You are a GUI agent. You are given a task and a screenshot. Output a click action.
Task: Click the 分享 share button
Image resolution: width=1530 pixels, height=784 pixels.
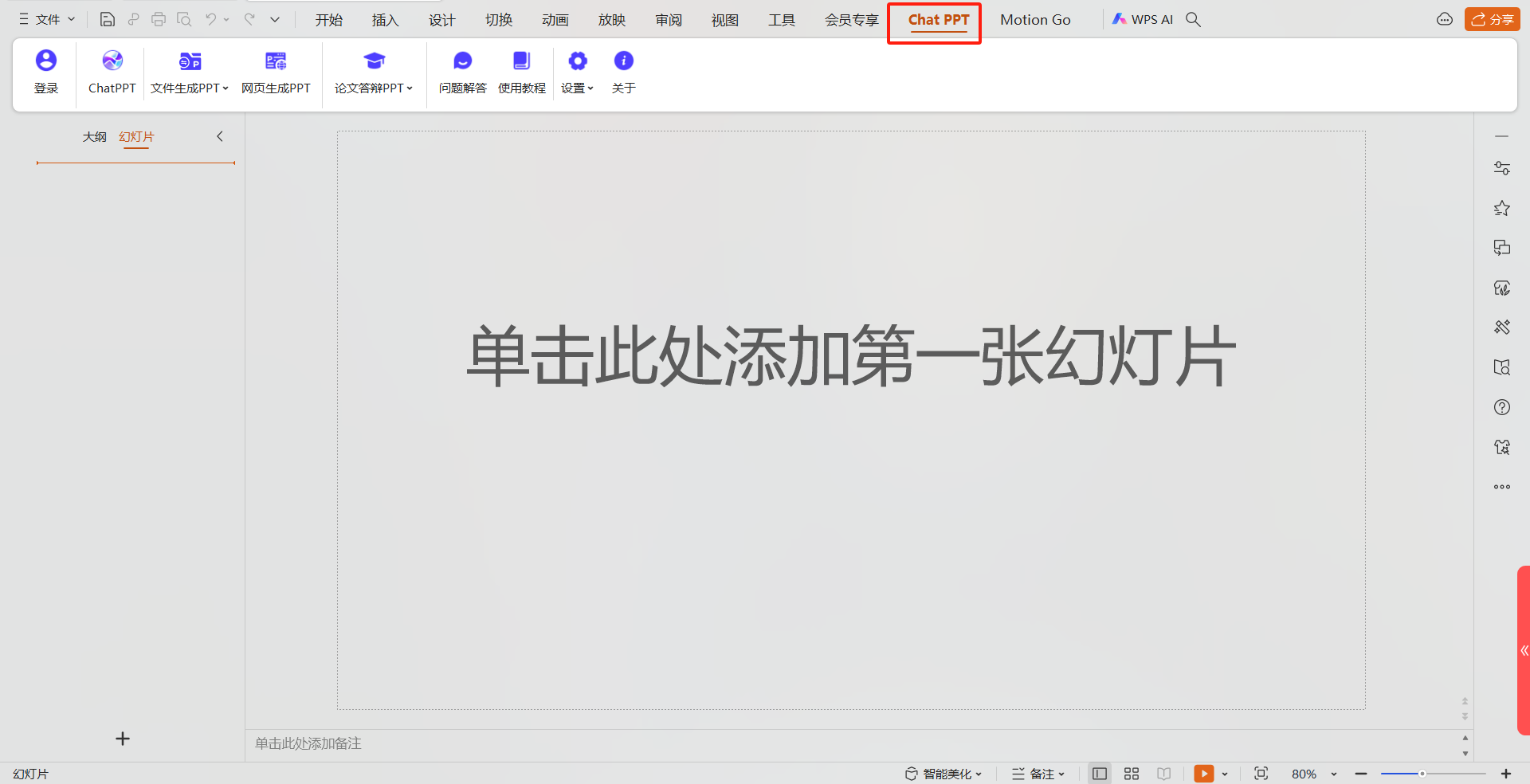point(1493,19)
